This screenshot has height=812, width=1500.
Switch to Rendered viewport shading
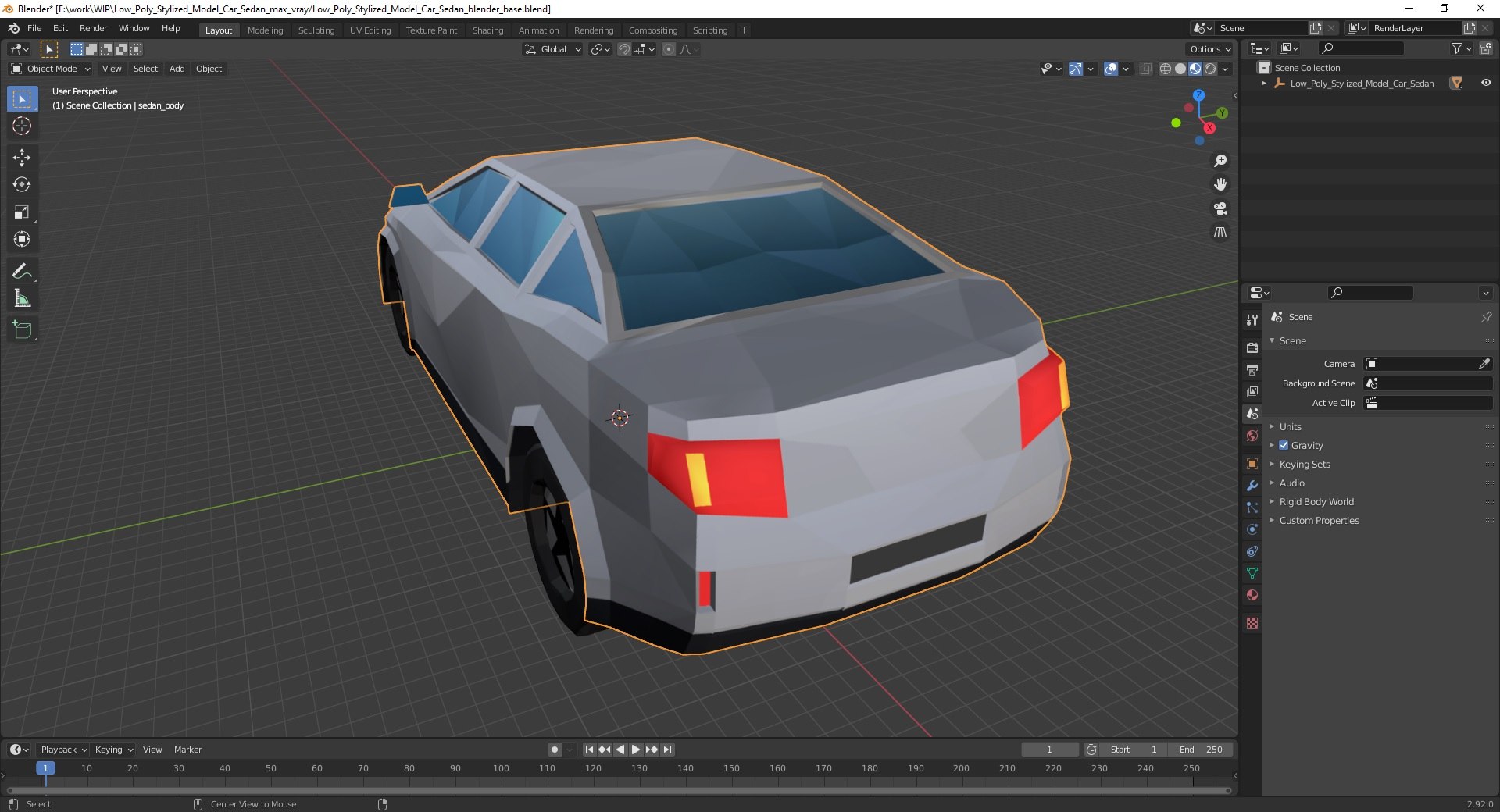click(1210, 69)
